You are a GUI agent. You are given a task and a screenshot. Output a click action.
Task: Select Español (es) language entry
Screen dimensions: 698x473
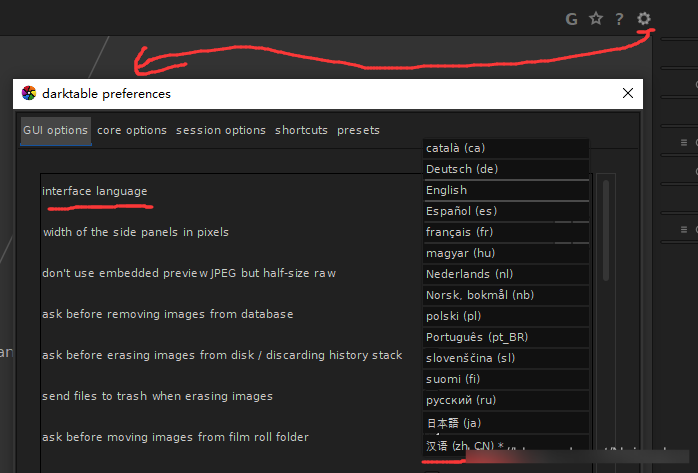(506, 211)
